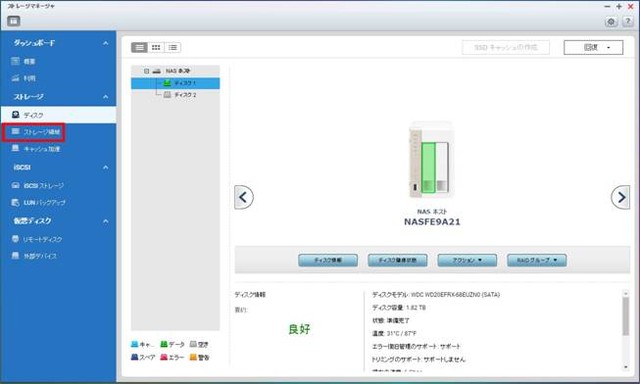Image resolution: width=640 pixels, height=384 pixels.
Task: Click the リモートディスク icon in the sidebar
Action: click(x=16, y=239)
